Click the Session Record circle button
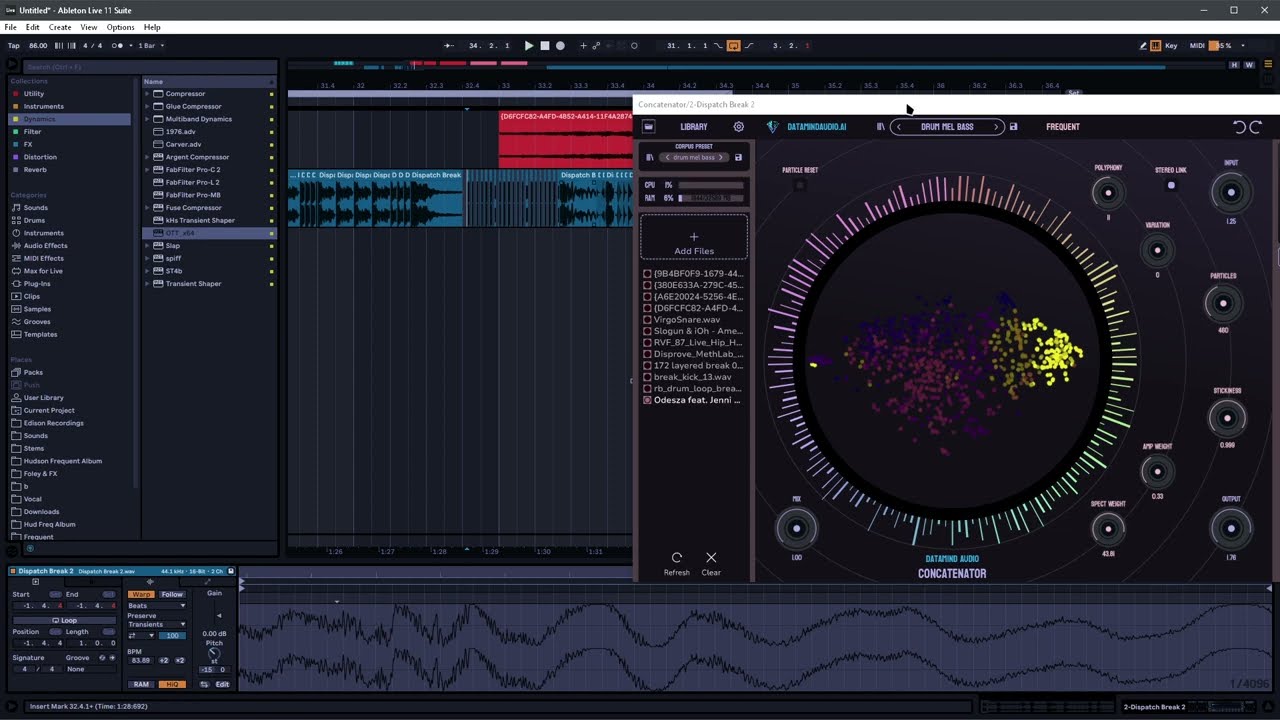This screenshot has height=720, width=1280. click(634, 46)
